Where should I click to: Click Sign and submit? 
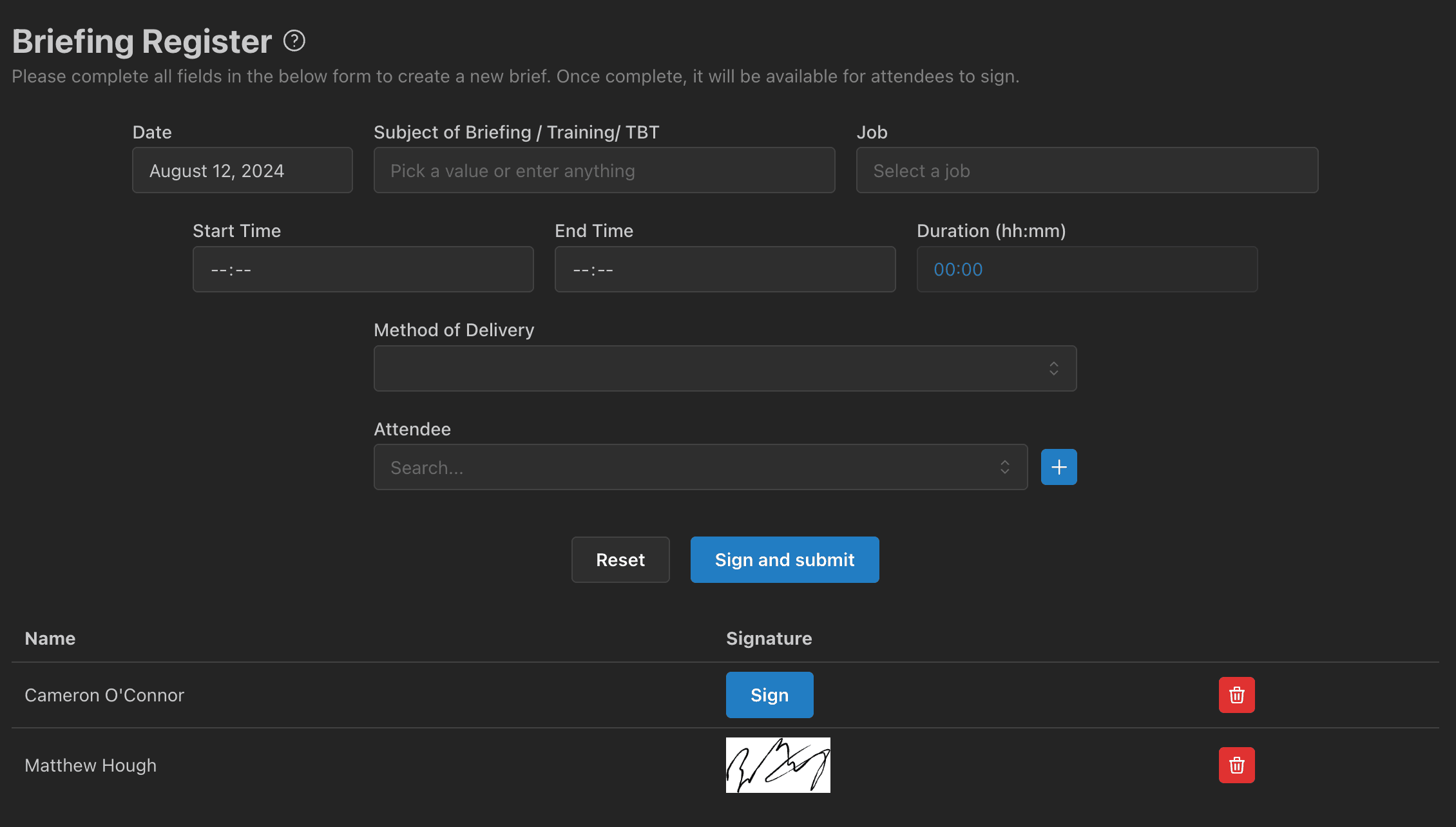point(784,560)
